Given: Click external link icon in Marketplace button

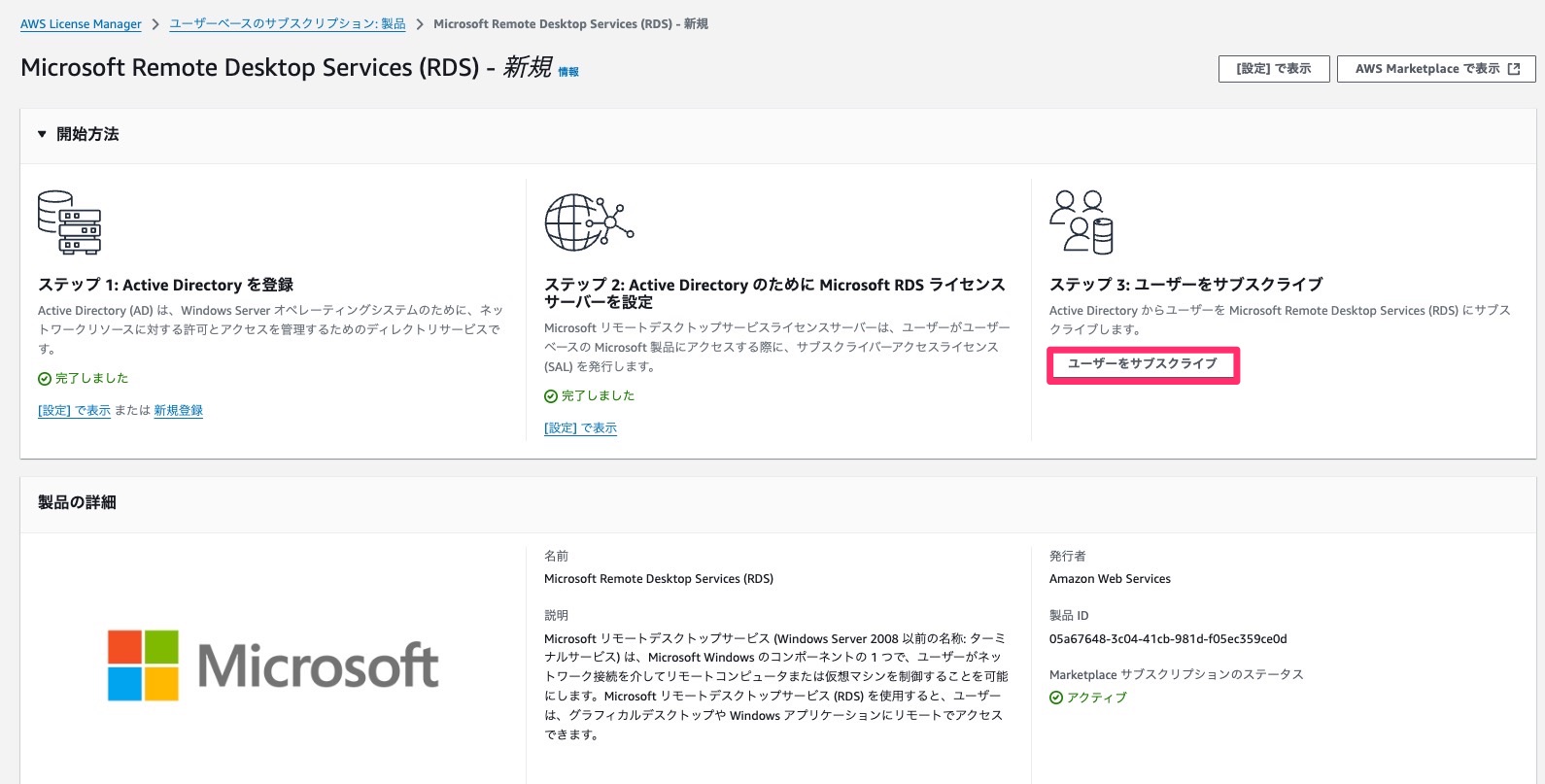Looking at the screenshot, I should tap(1514, 69).
